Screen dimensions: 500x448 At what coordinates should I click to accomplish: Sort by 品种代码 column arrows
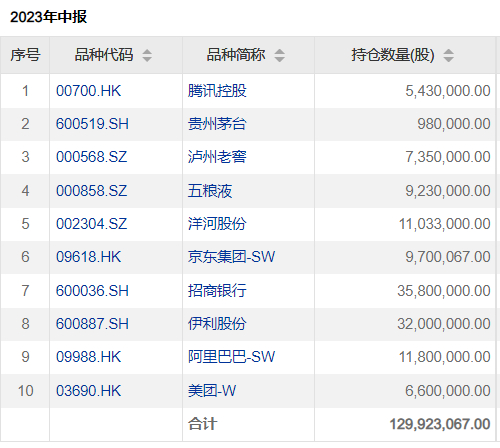coord(147,55)
